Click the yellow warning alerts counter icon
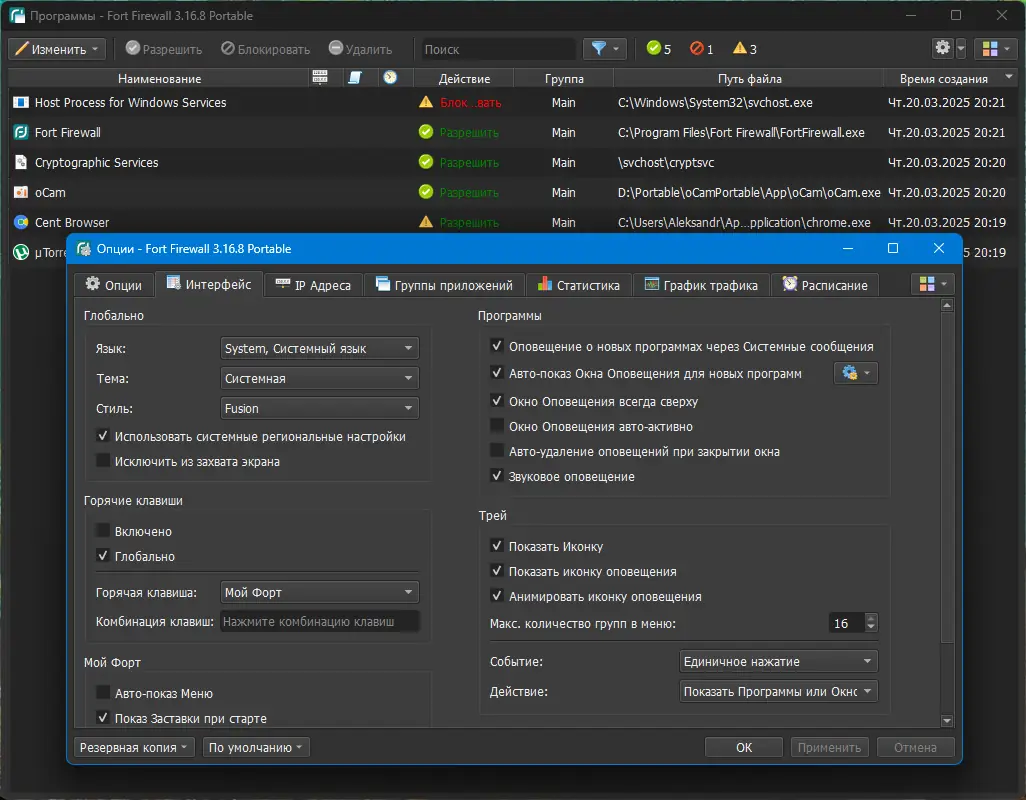The image size is (1026, 800). 739,48
